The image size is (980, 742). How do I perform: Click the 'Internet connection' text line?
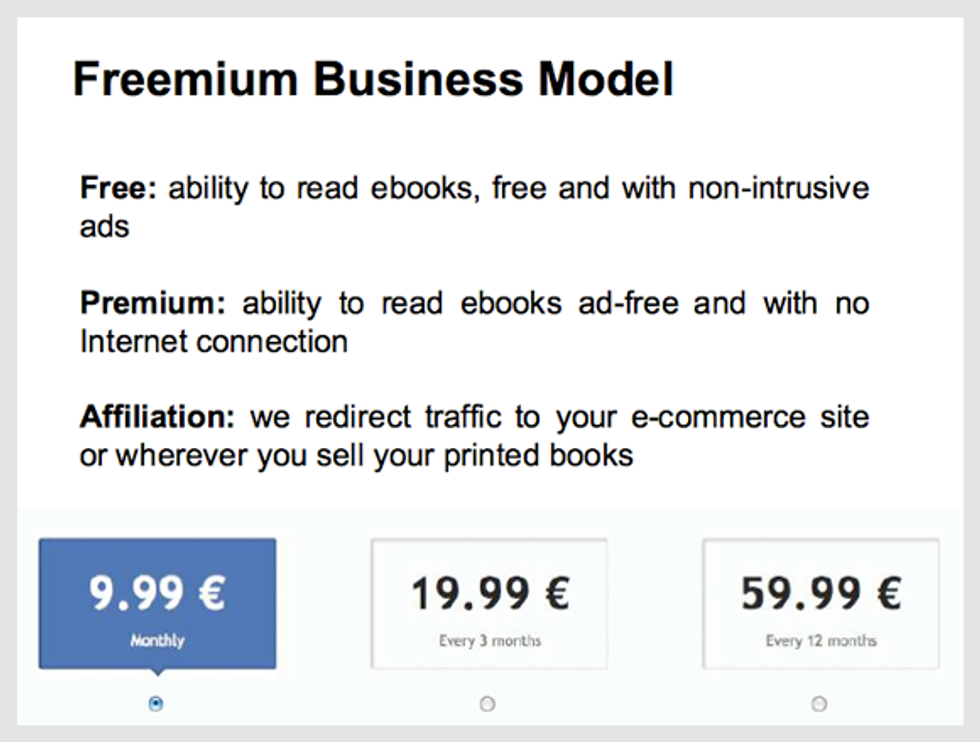pyautogui.click(x=214, y=341)
